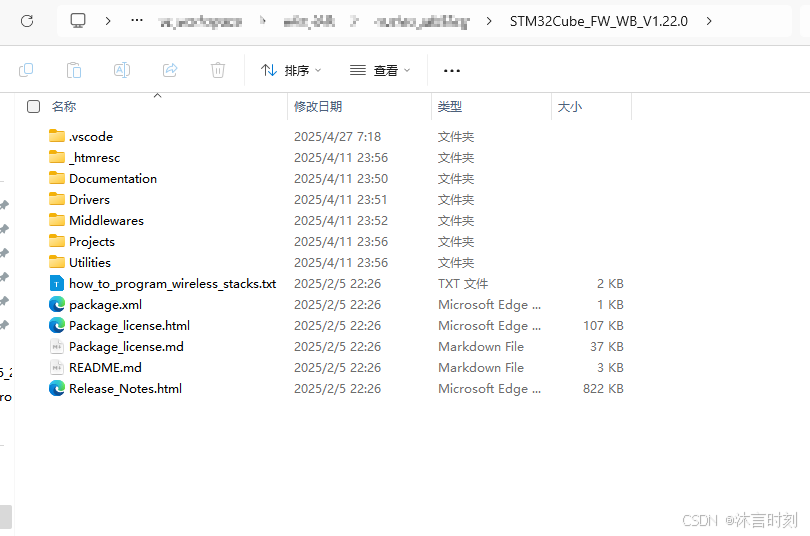
Task: Sort by the 名称 column header
Action: click(x=64, y=106)
